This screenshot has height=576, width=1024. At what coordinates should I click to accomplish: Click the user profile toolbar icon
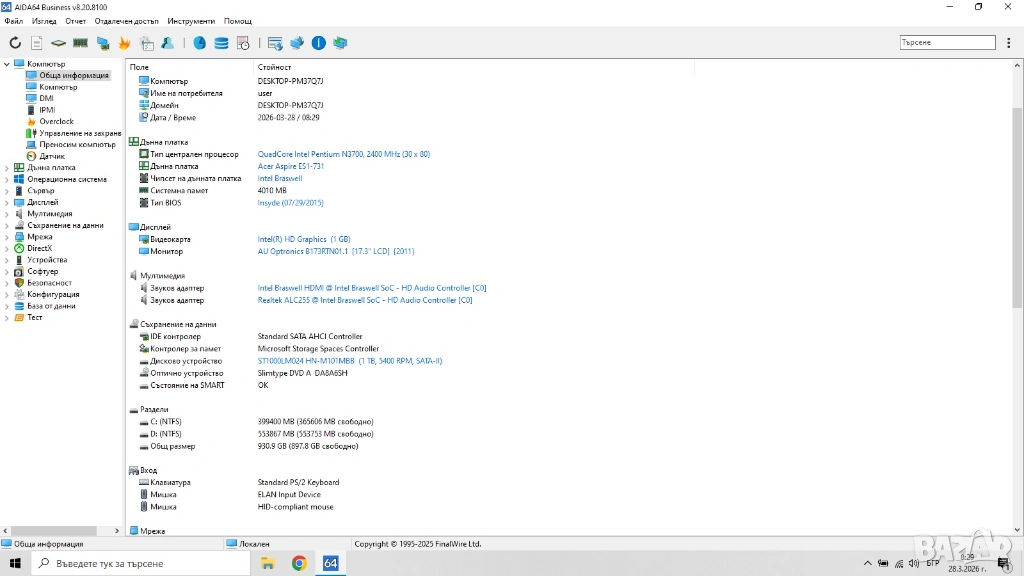pos(167,43)
